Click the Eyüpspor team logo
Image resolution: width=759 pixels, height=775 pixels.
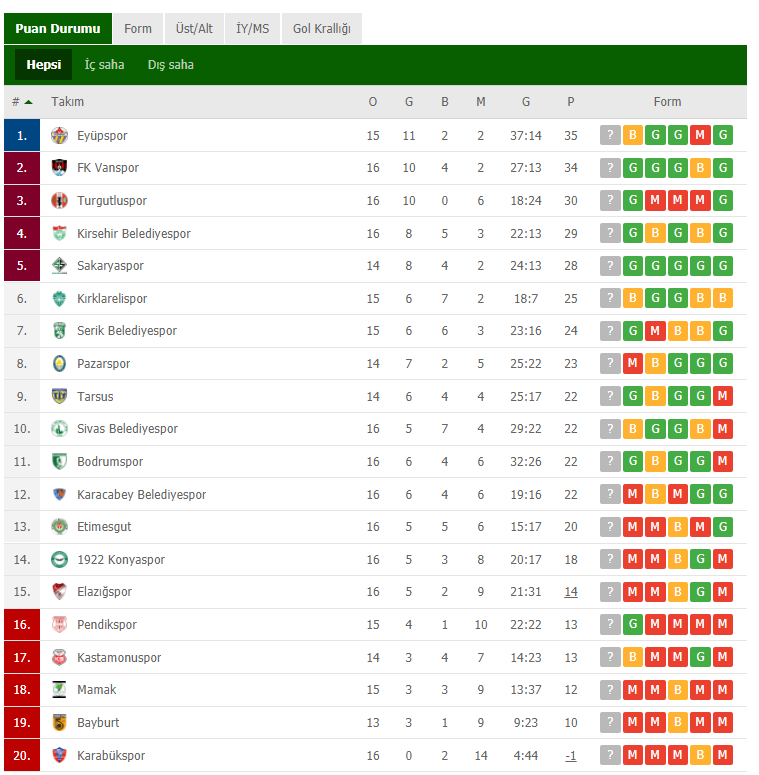point(59,135)
